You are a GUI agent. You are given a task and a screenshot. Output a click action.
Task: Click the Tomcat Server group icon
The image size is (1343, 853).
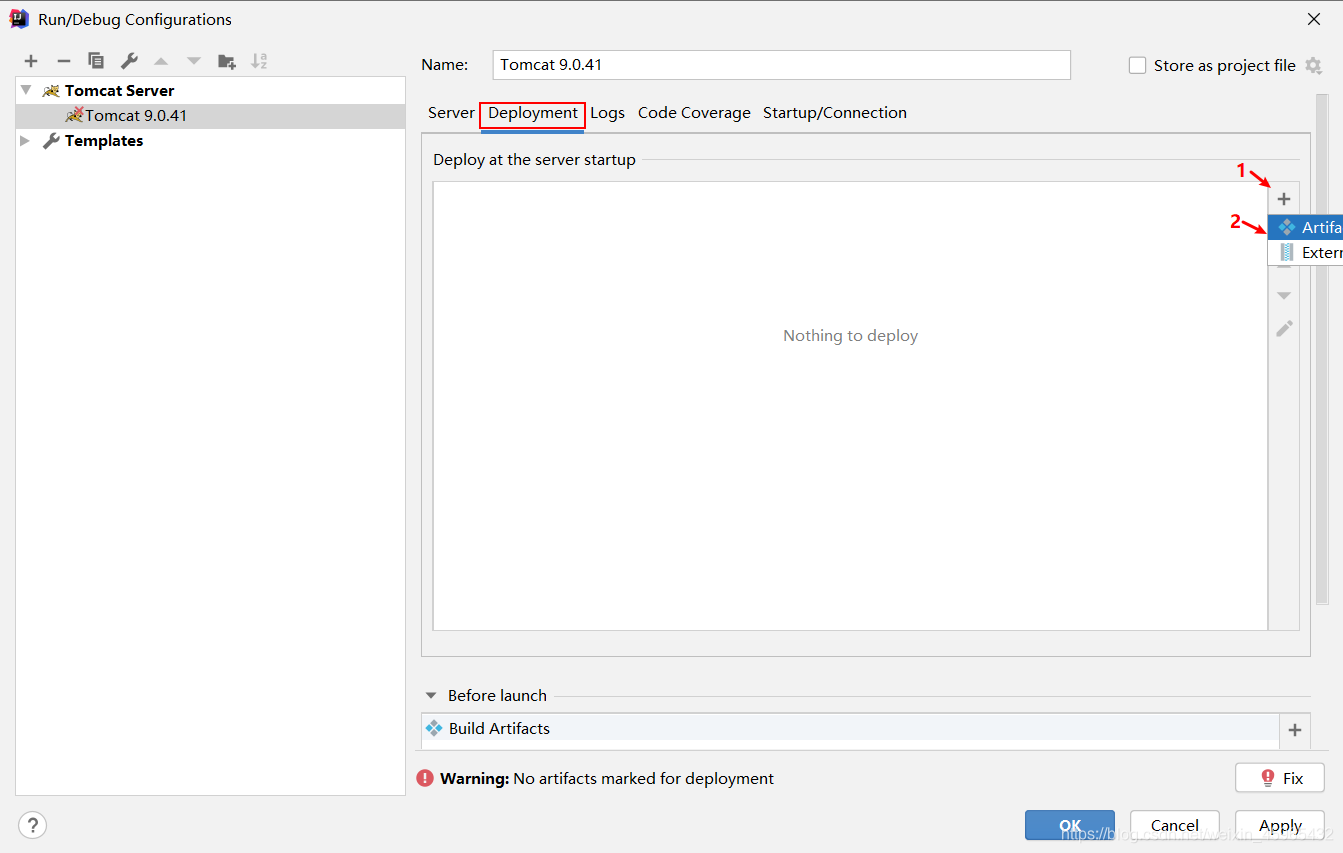pyautogui.click(x=51, y=91)
